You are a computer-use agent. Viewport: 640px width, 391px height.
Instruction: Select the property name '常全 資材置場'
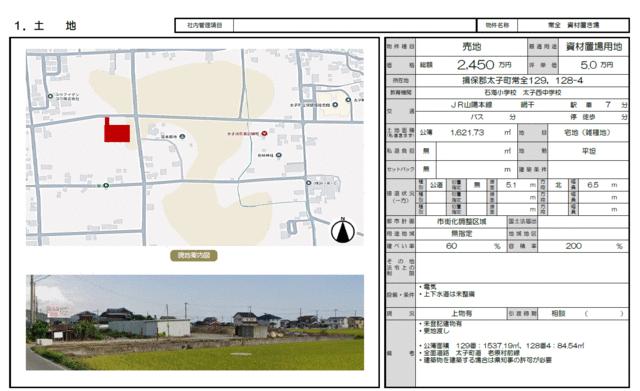coord(573,25)
